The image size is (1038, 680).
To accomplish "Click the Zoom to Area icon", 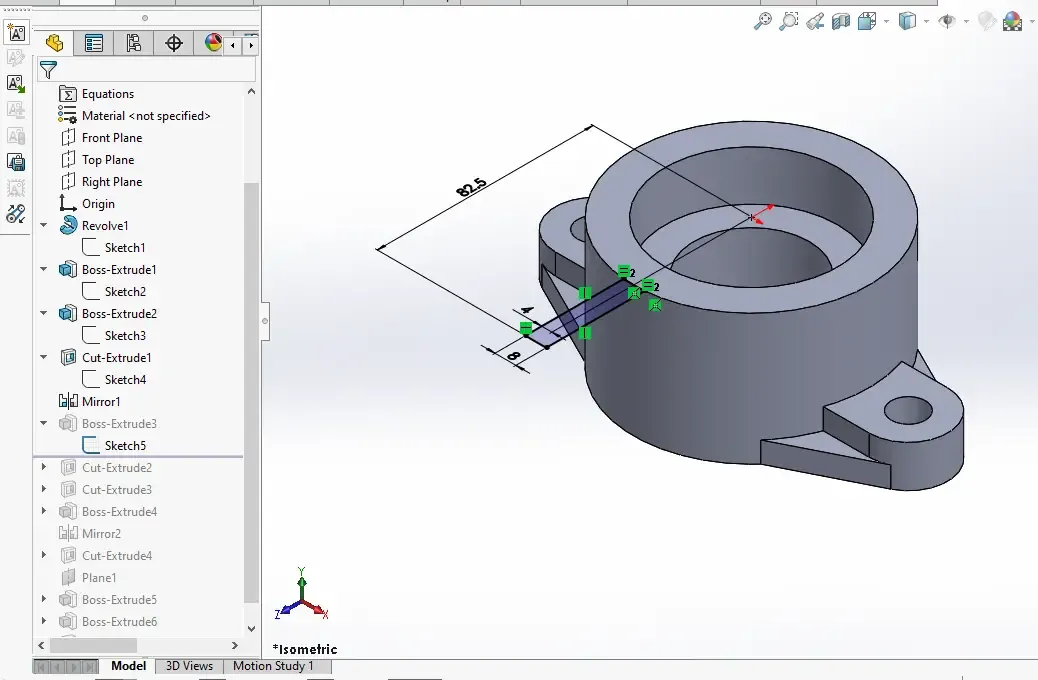I will 788,21.
